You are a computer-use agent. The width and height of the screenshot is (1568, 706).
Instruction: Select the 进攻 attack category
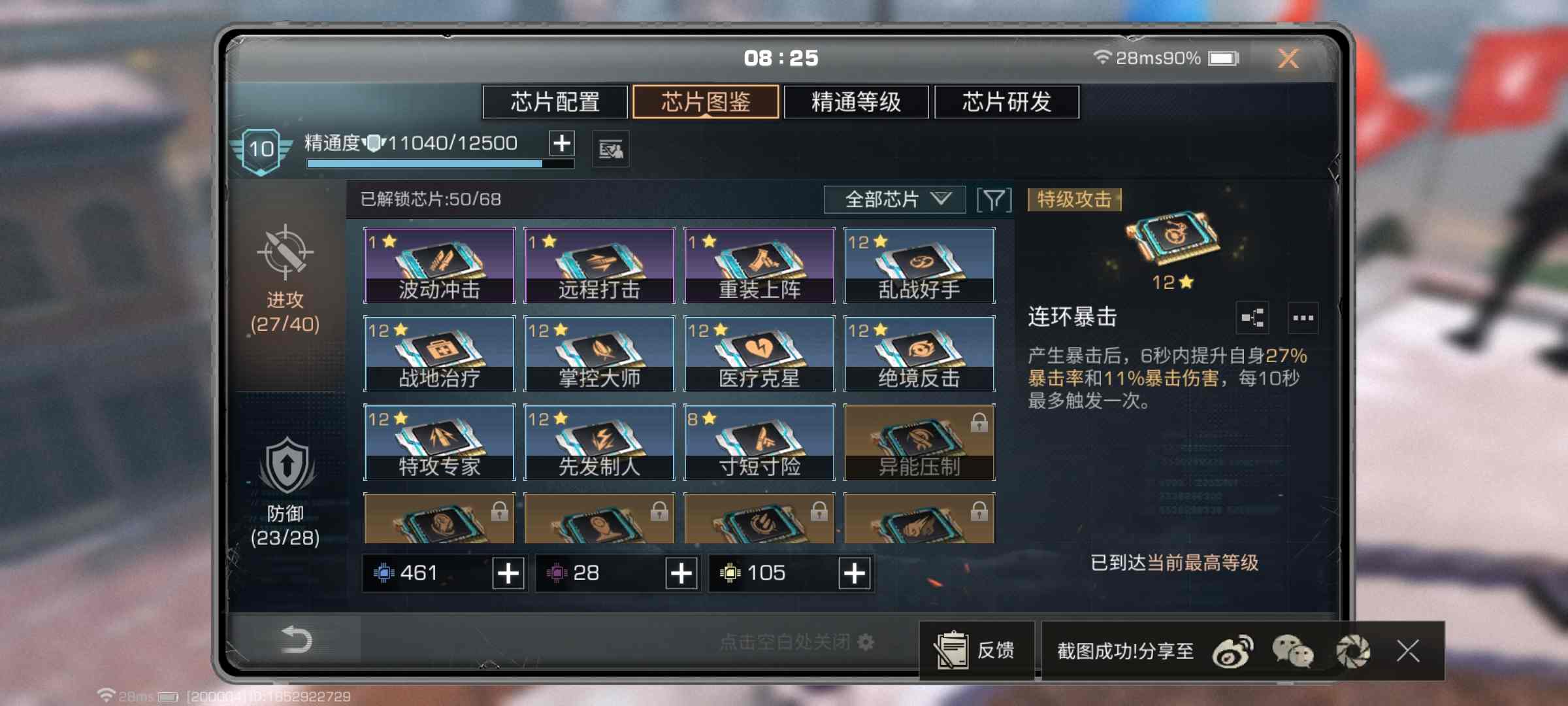click(x=286, y=279)
